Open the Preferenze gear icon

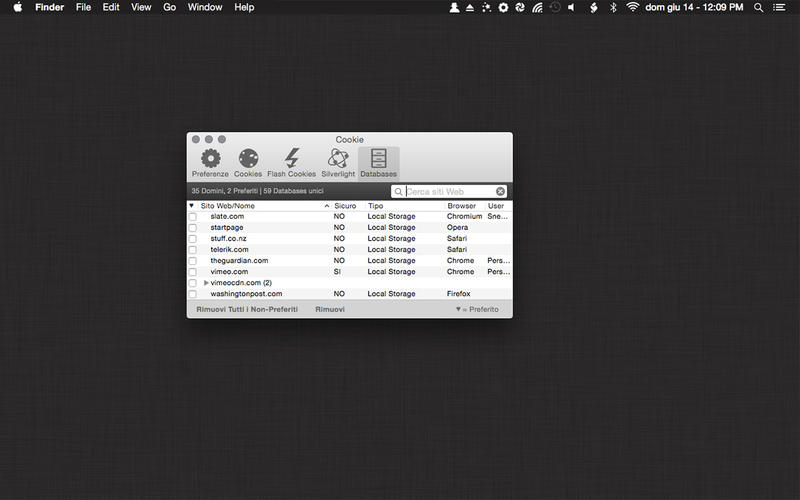pyautogui.click(x=210, y=159)
